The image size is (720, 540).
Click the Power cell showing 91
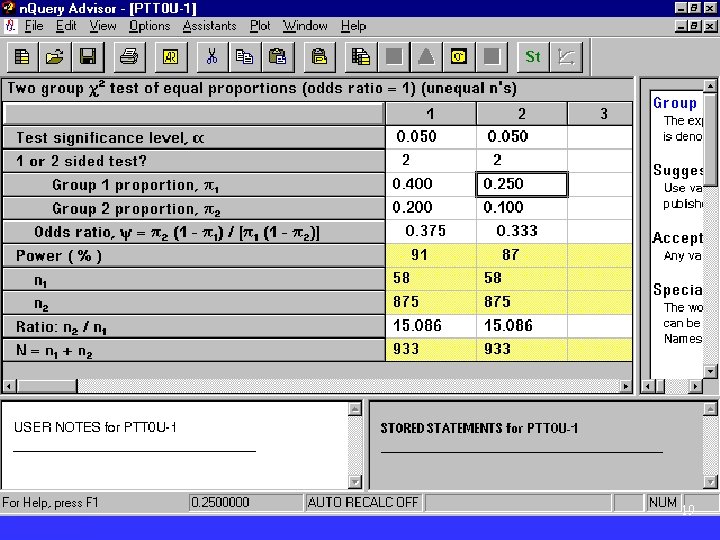(431, 255)
